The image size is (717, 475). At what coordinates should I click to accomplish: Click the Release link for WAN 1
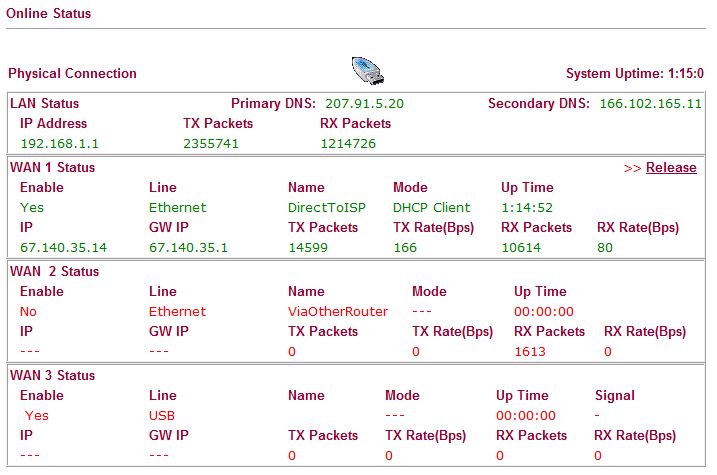671,168
